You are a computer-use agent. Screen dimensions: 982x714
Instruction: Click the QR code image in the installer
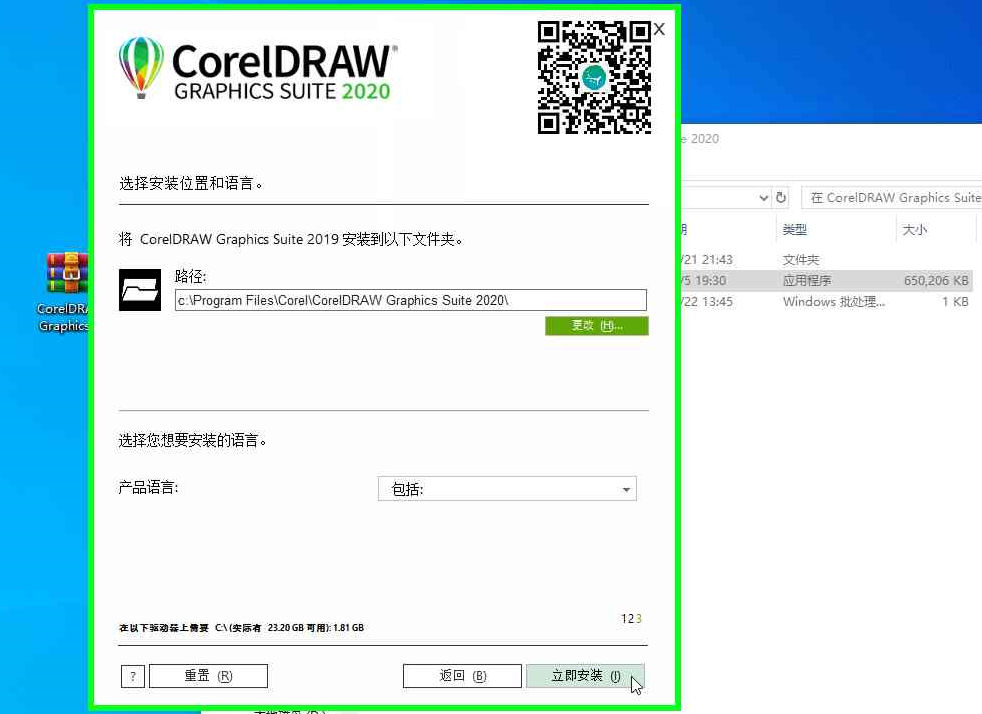point(594,78)
